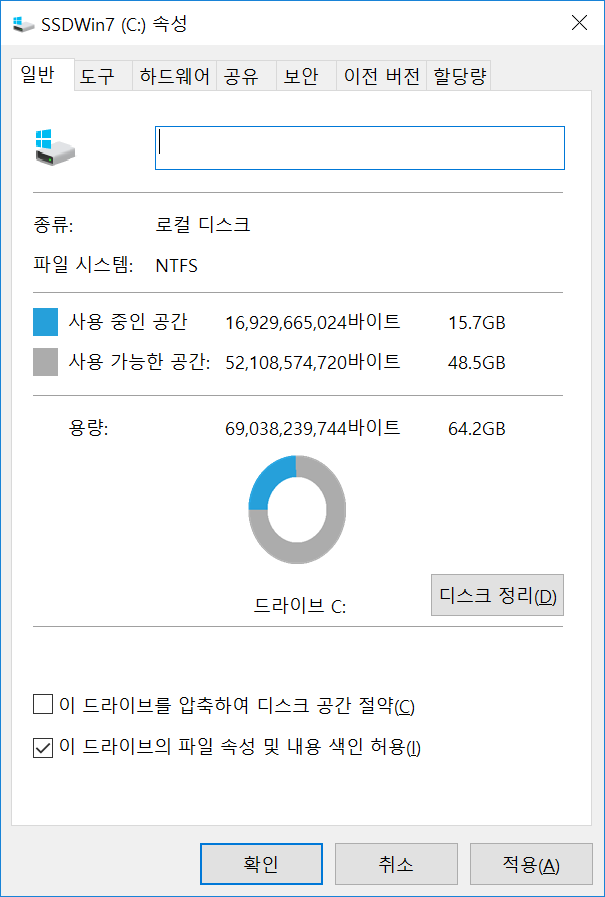This screenshot has width=605, height=897.
Task: Click the disk usage donut chart
Action: click(x=297, y=509)
